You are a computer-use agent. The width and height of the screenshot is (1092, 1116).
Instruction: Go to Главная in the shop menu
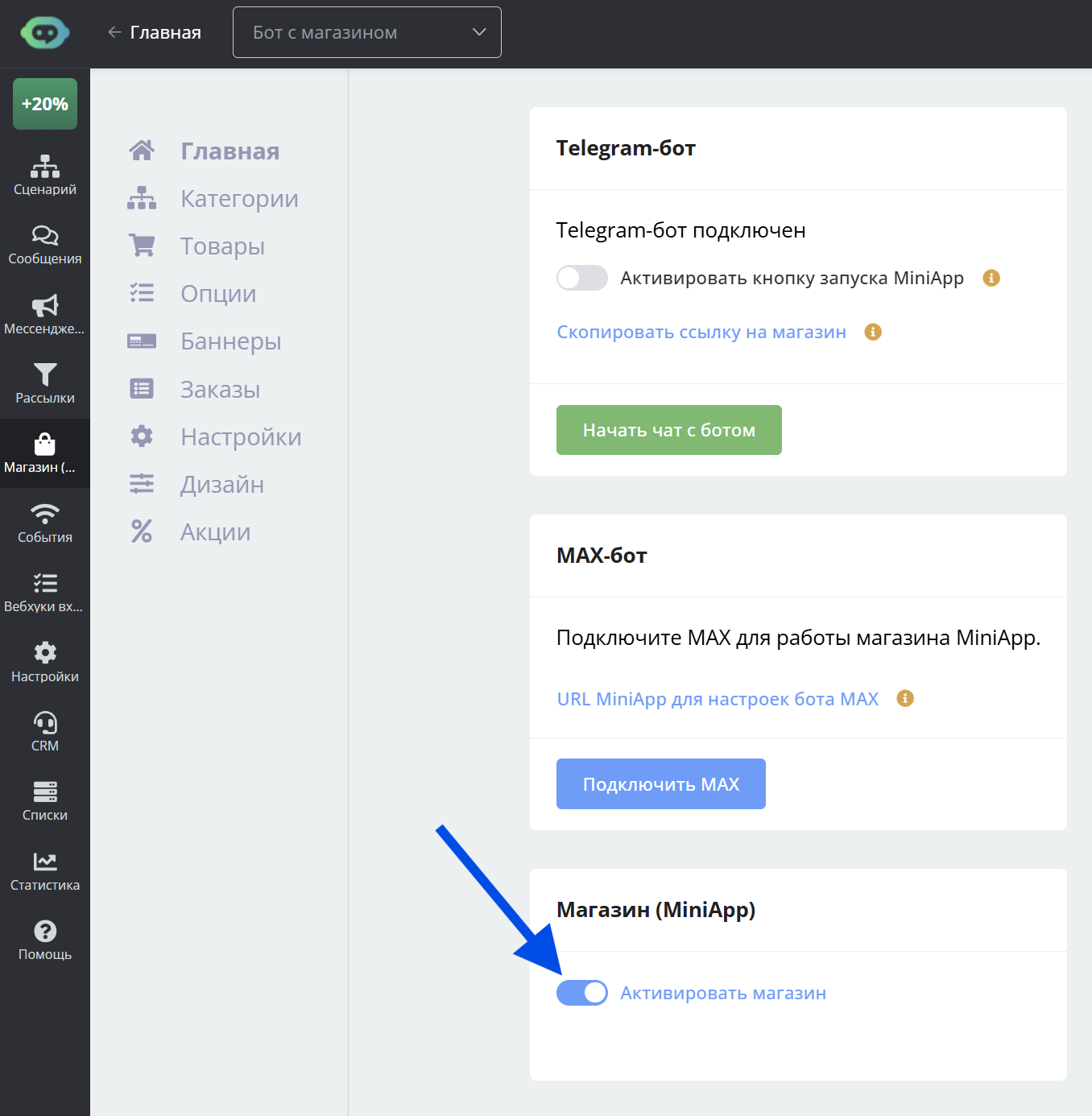[x=205, y=151]
